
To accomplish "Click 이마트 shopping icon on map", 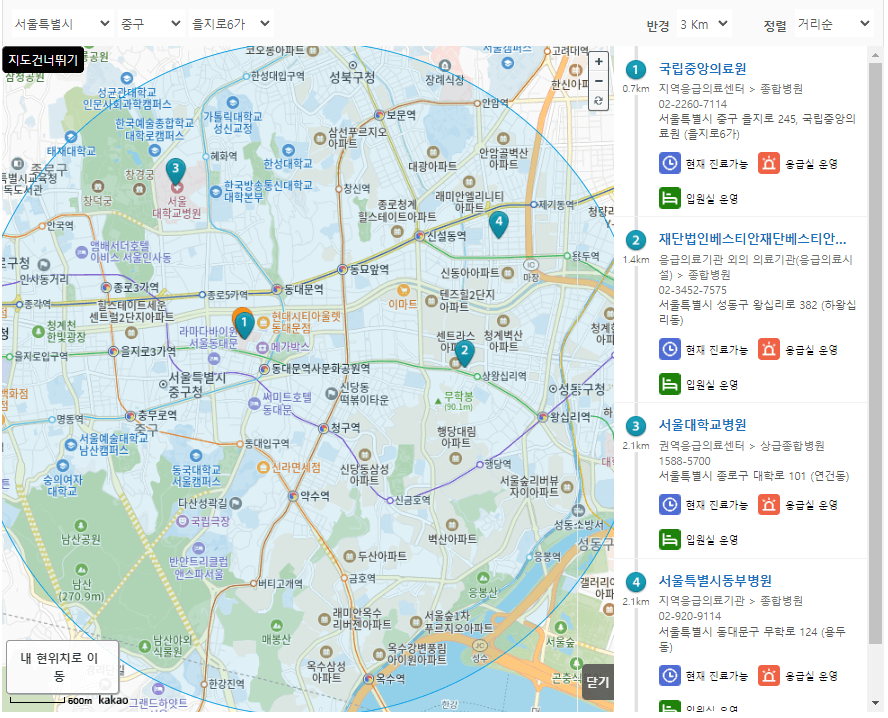I will (x=403, y=290).
